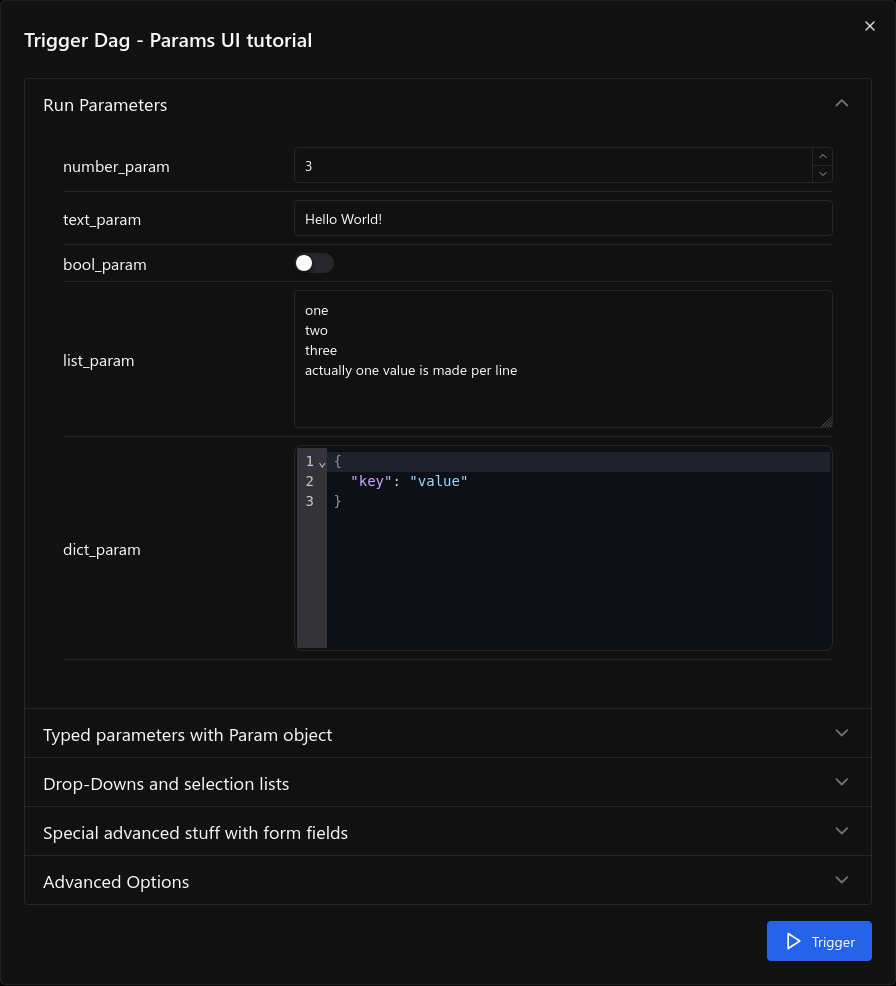Click the Trigger button
This screenshot has width=896, height=986.
click(819, 941)
